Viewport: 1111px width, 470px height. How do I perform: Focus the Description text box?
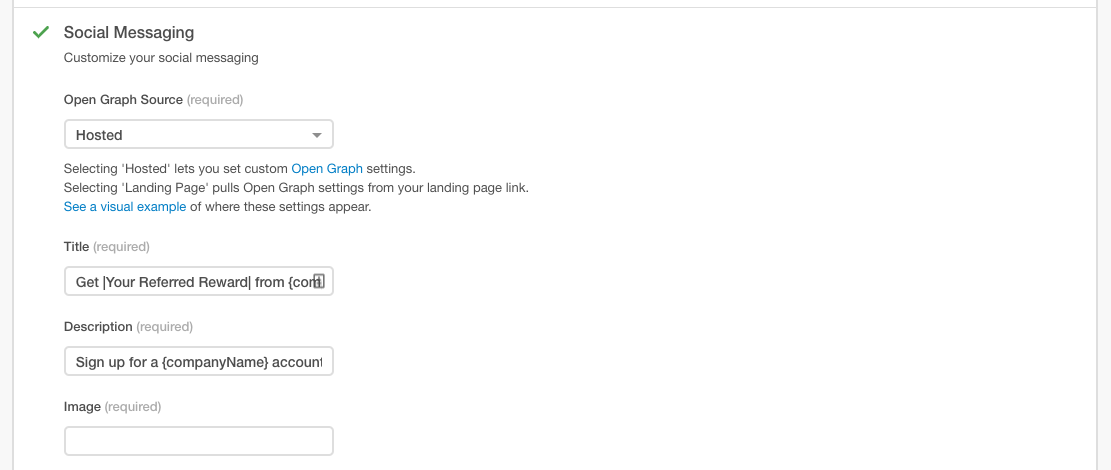click(198, 362)
